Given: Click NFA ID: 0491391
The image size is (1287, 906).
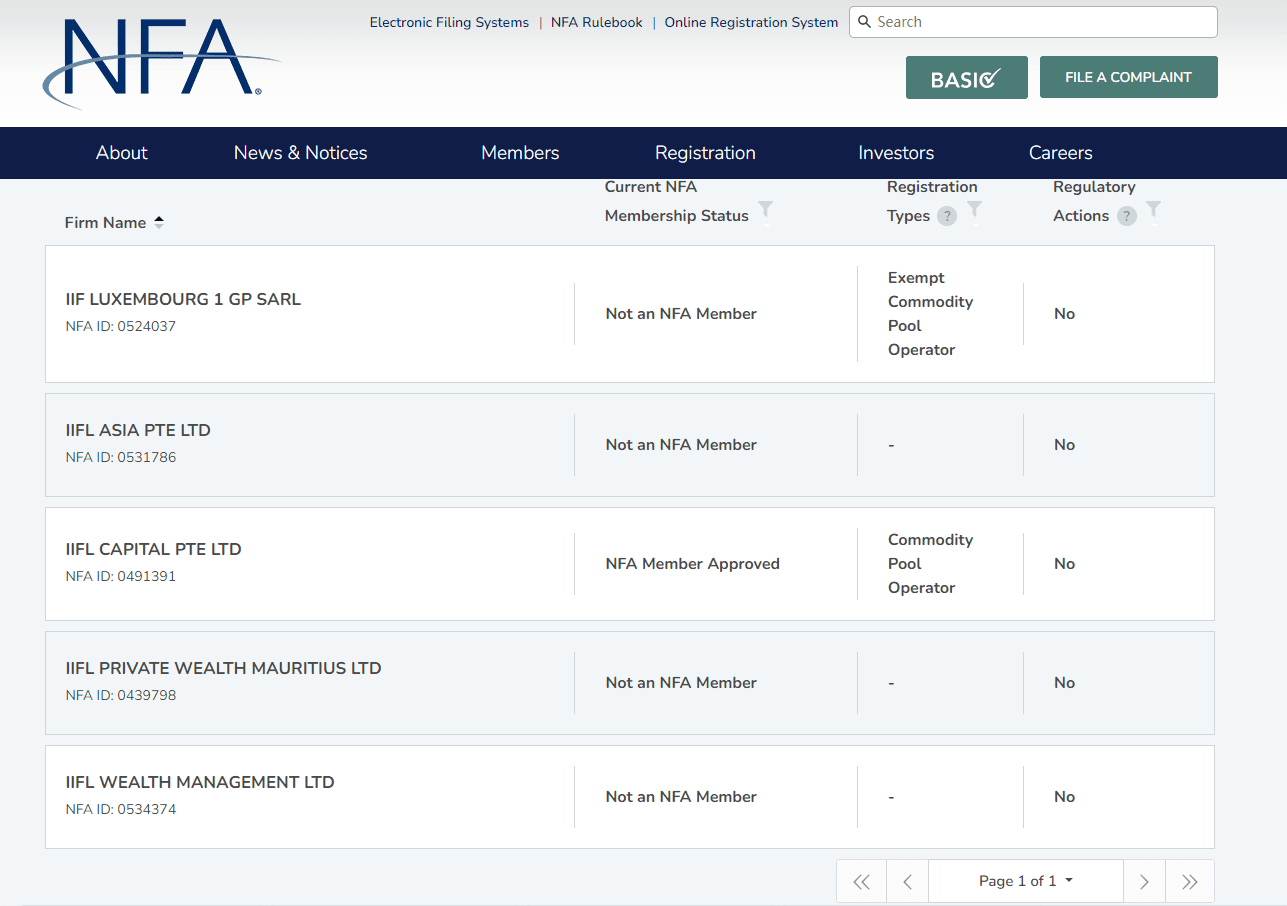Looking at the screenshot, I should [121, 576].
